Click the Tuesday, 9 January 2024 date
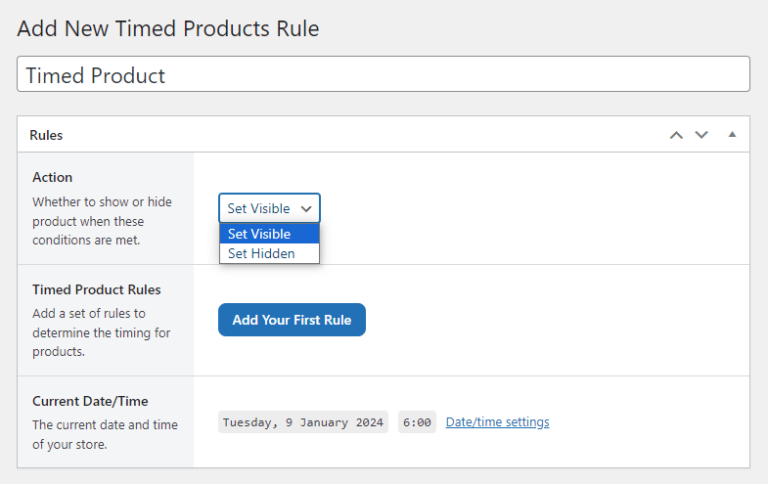The height and width of the screenshot is (484, 768). pos(303,422)
